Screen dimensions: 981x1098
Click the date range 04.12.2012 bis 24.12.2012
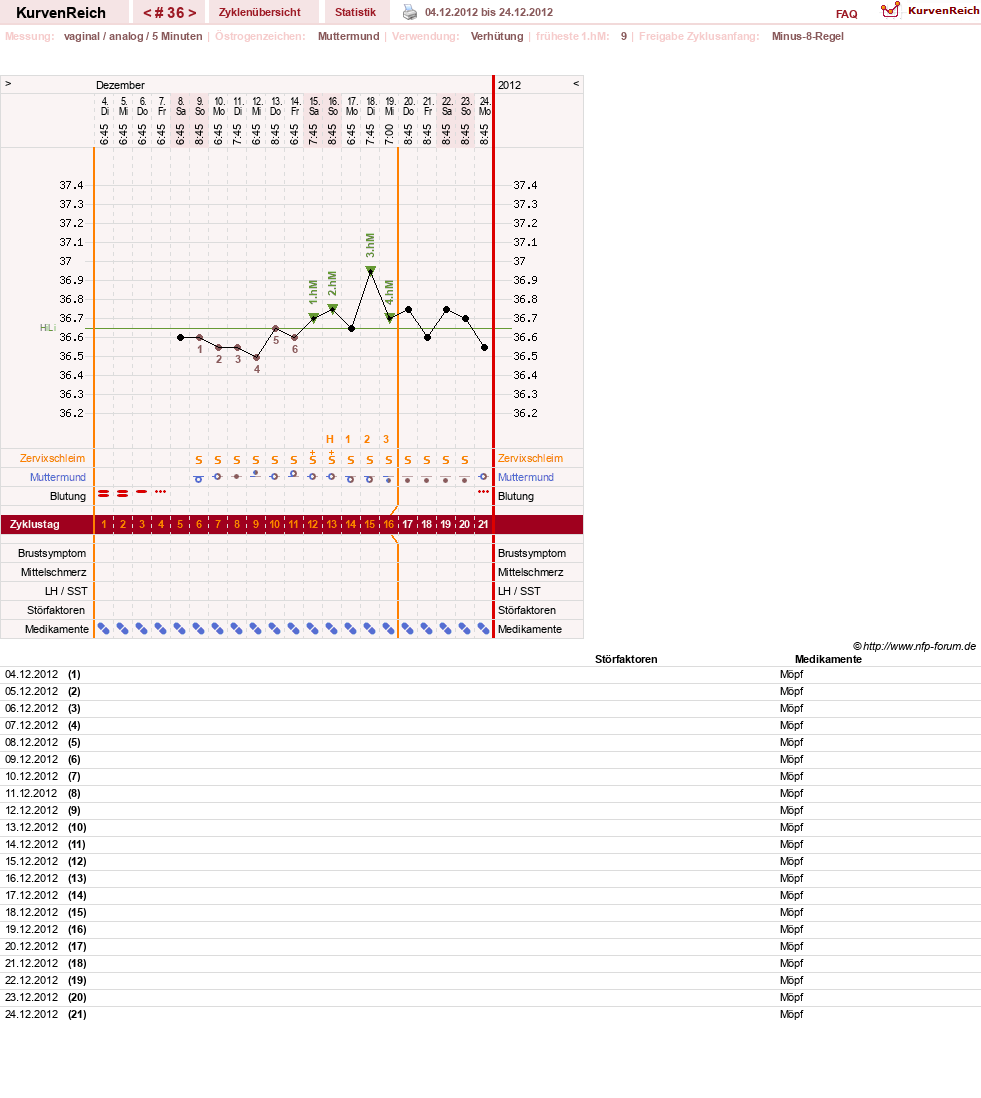click(489, 12)
